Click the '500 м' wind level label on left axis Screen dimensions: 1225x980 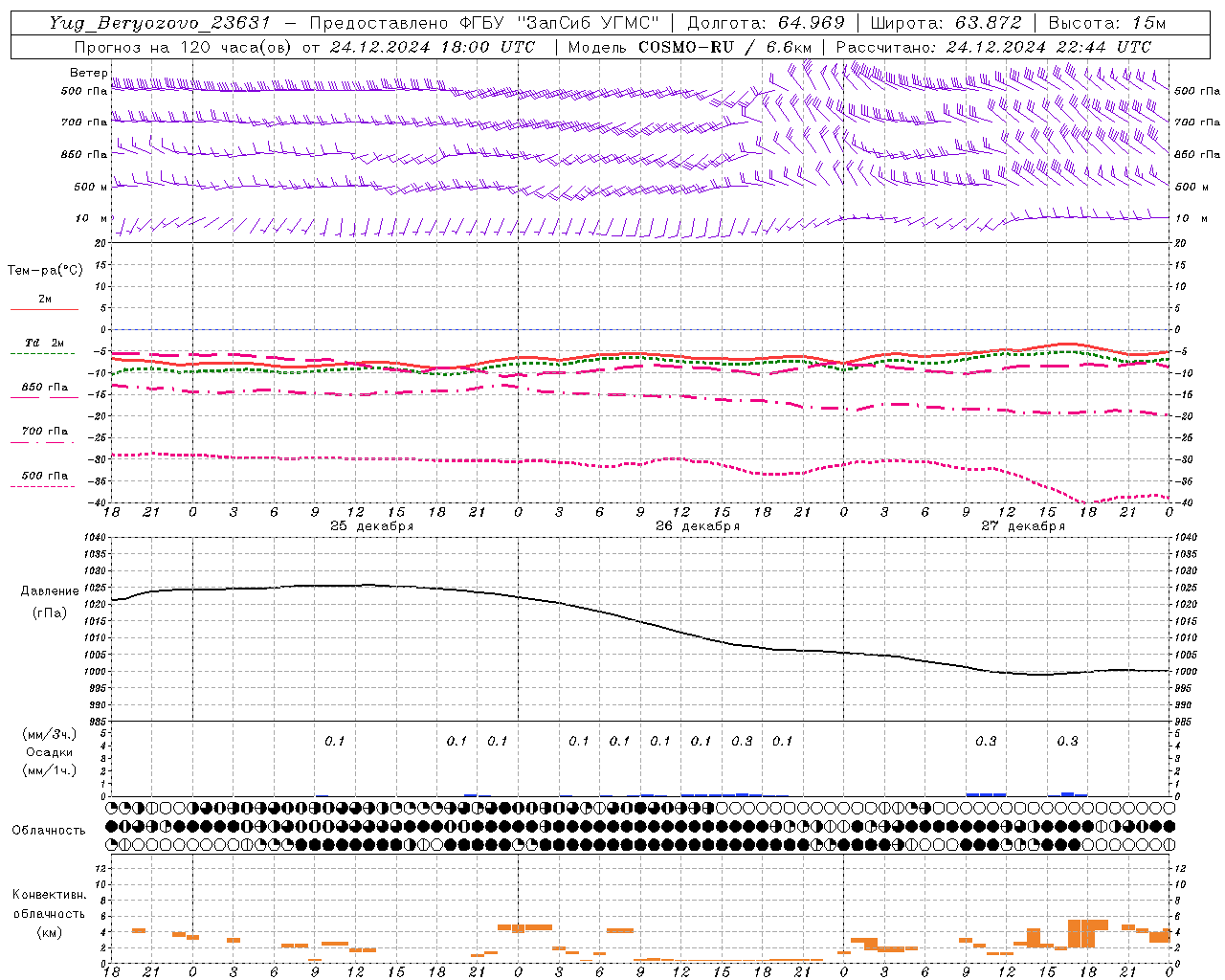(x=92, y=187)
